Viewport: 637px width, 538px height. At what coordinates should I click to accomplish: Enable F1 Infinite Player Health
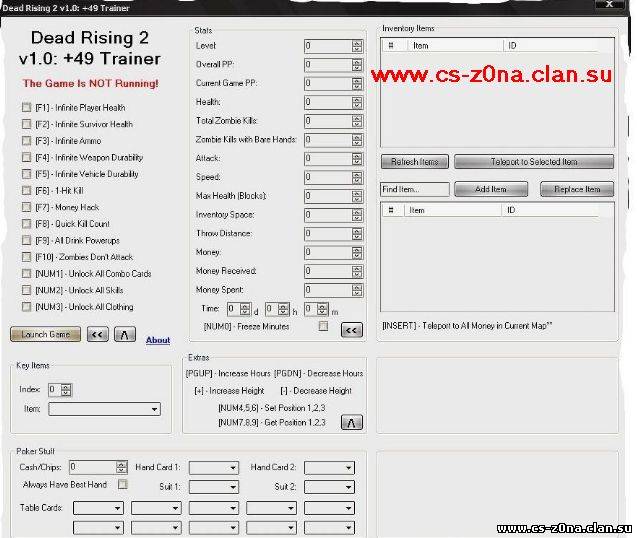pos(26,107)
